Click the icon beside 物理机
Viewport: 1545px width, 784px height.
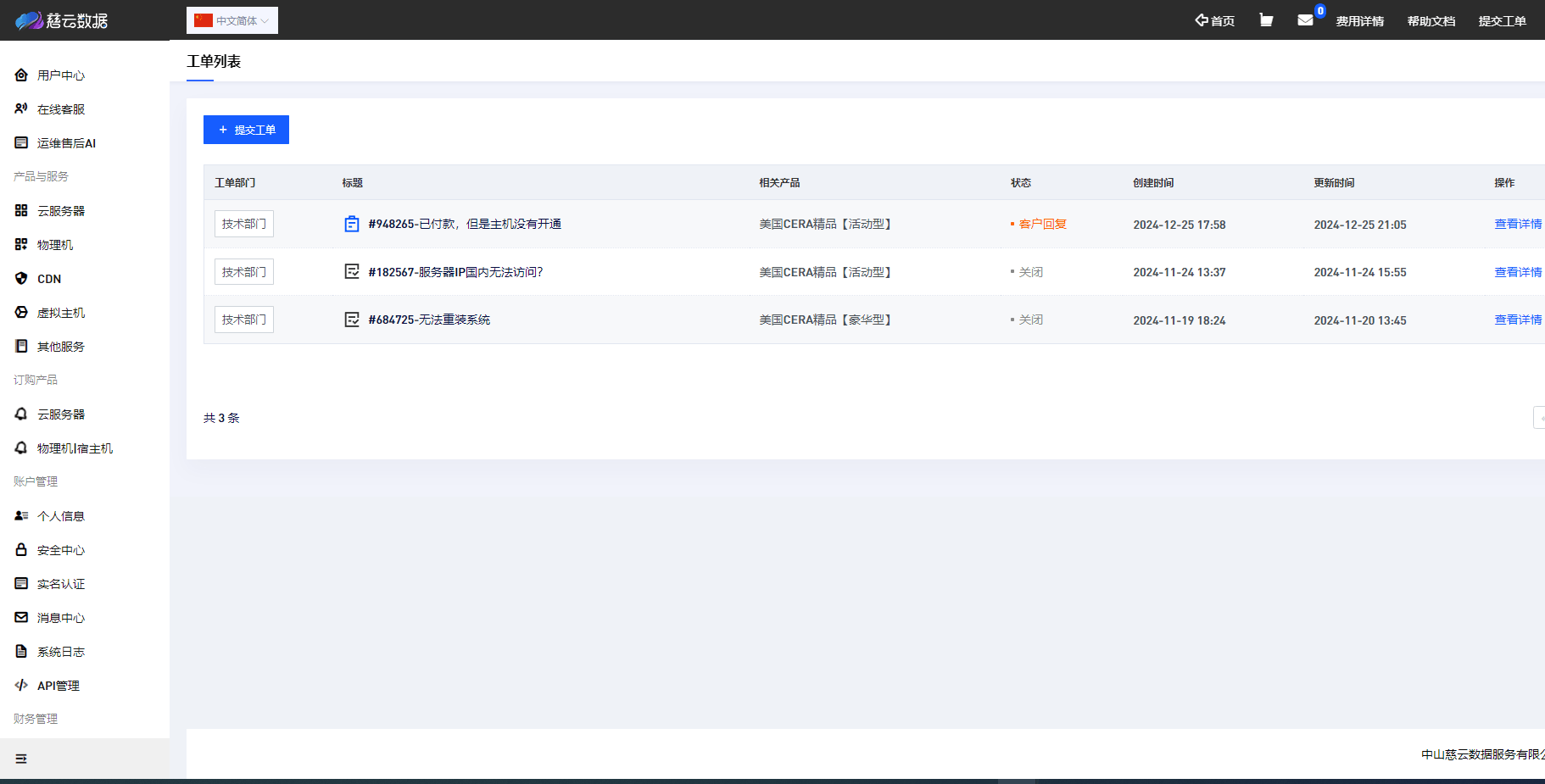pyautogui.click(x=21, y=244)
